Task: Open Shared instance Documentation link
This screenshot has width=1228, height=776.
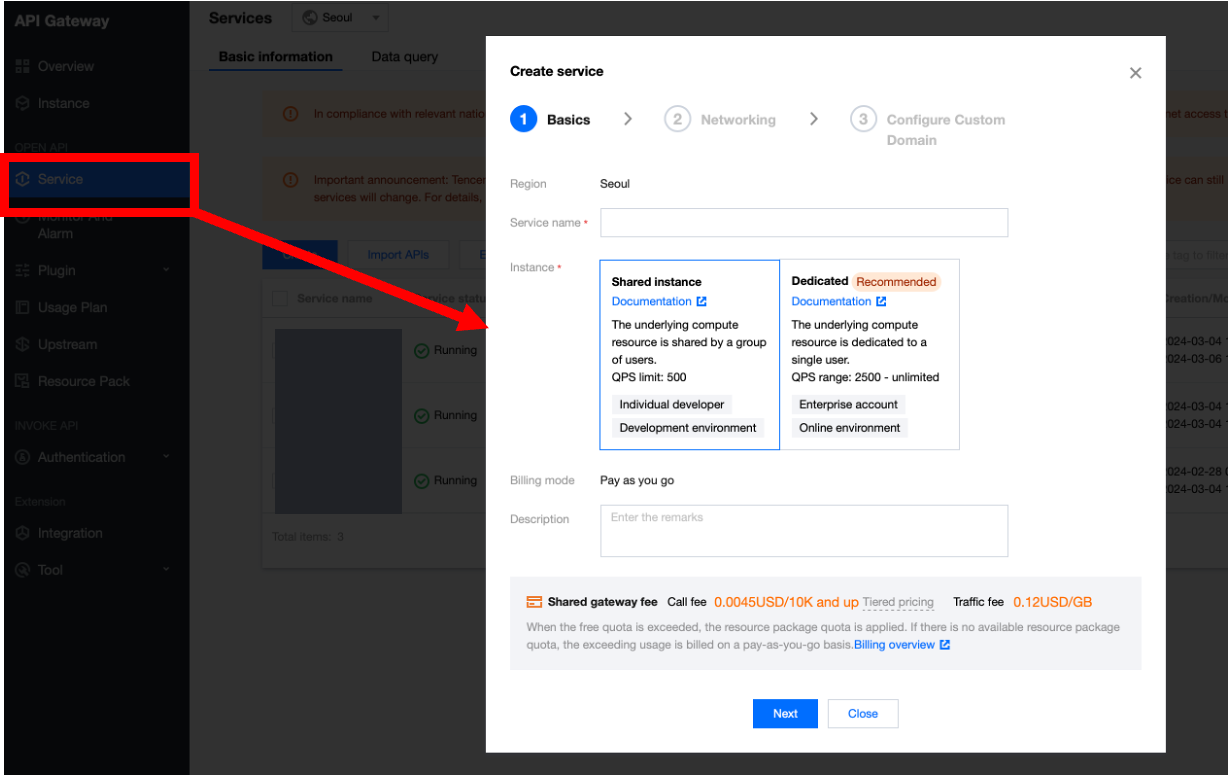Action: pos(659,301)
